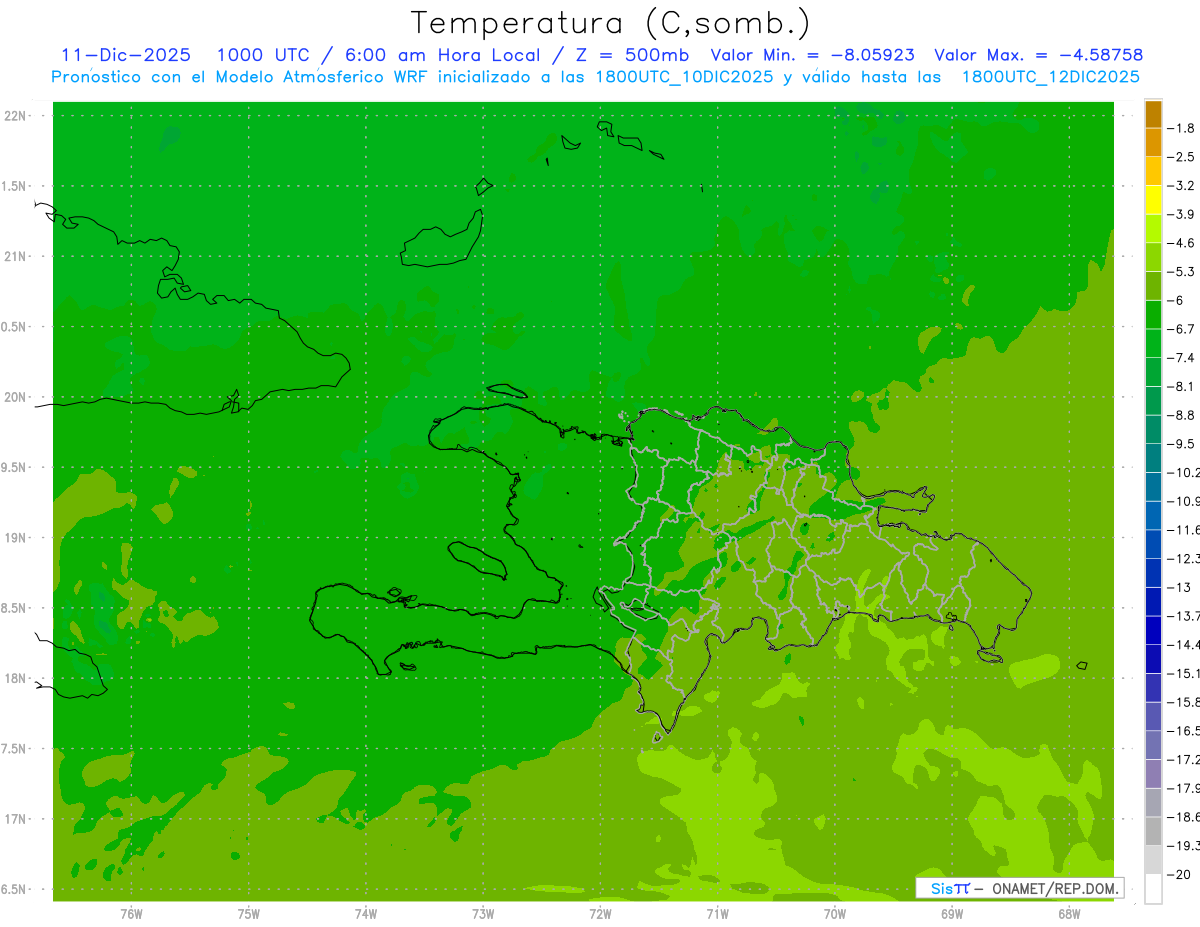Click the '18N' latitude label

point(17,678)
